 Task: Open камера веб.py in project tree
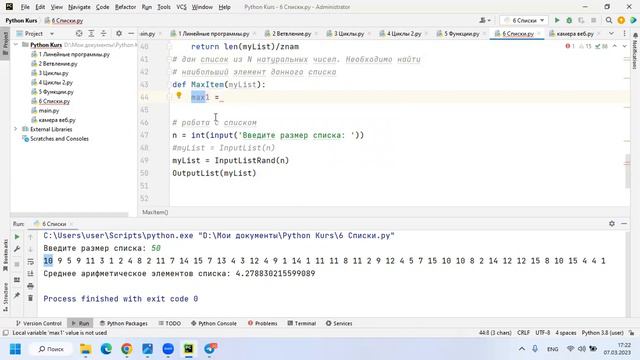click(x=57, y=120)
